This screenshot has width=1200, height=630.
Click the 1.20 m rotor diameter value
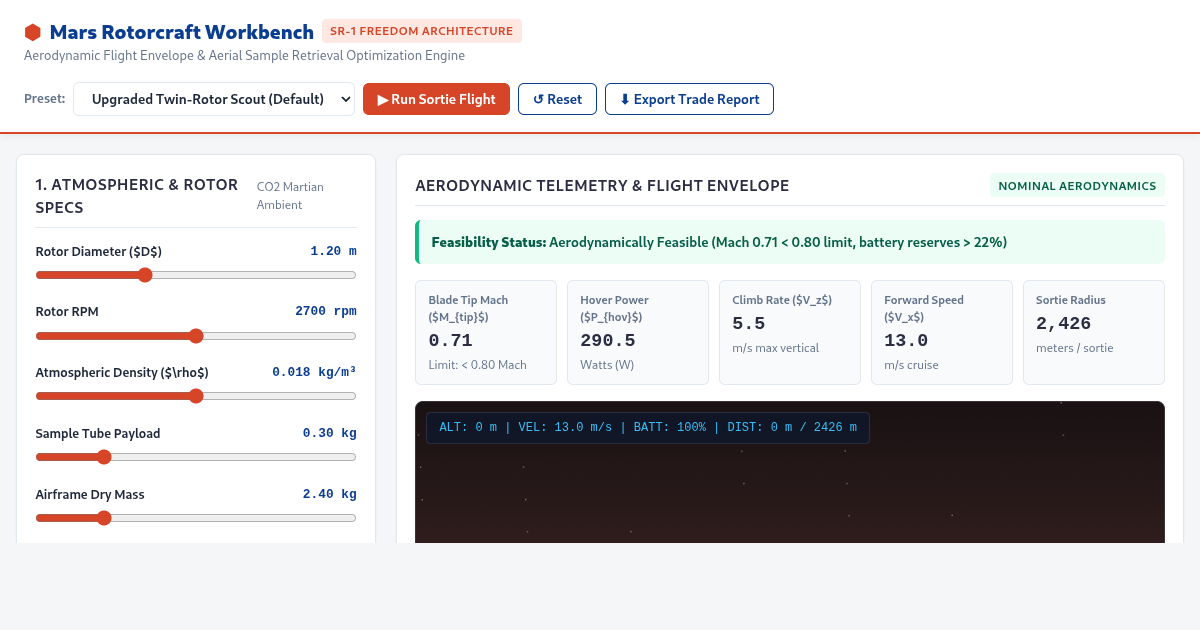(333, 251)
